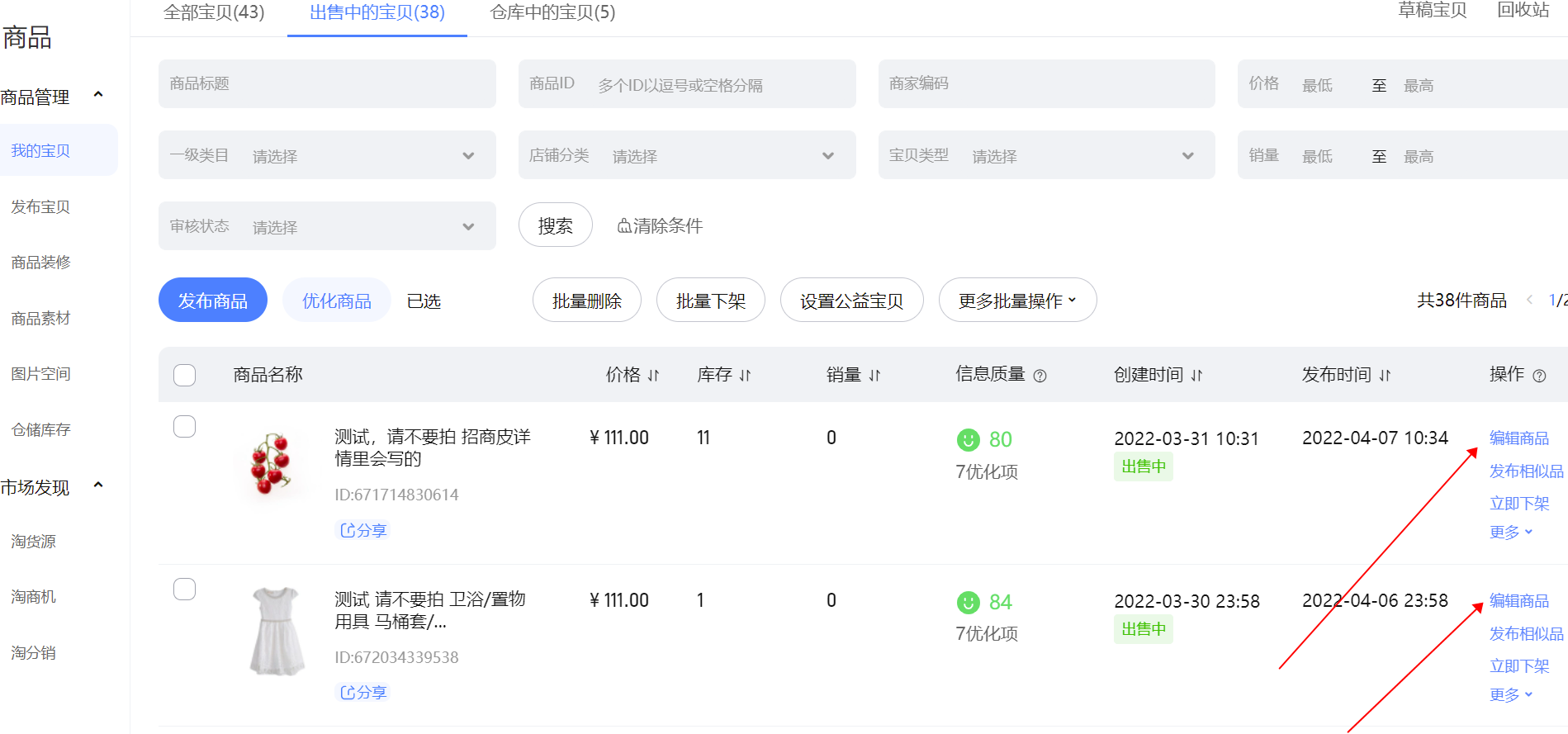Image resolution: width=1568 pixels, height=734 pixels.
Task: Collapse the 商品管理 sidebar section
Action: click(x=98, y=95)
